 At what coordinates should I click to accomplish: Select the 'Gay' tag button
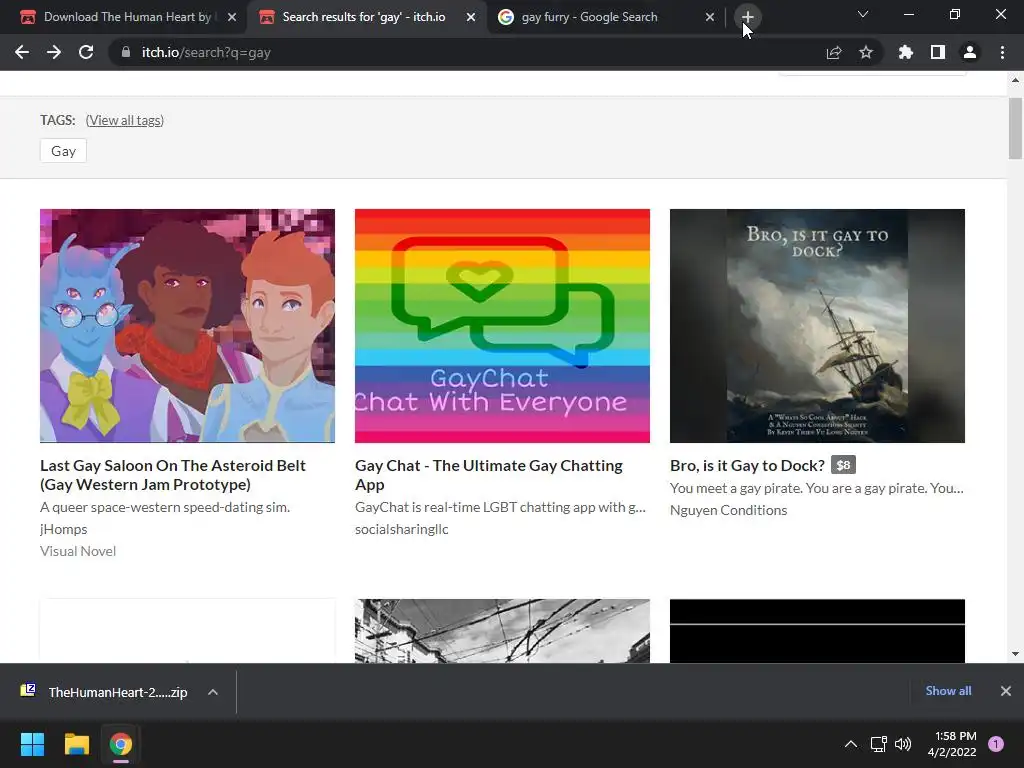pyautogui.click(x=63, y=151)
